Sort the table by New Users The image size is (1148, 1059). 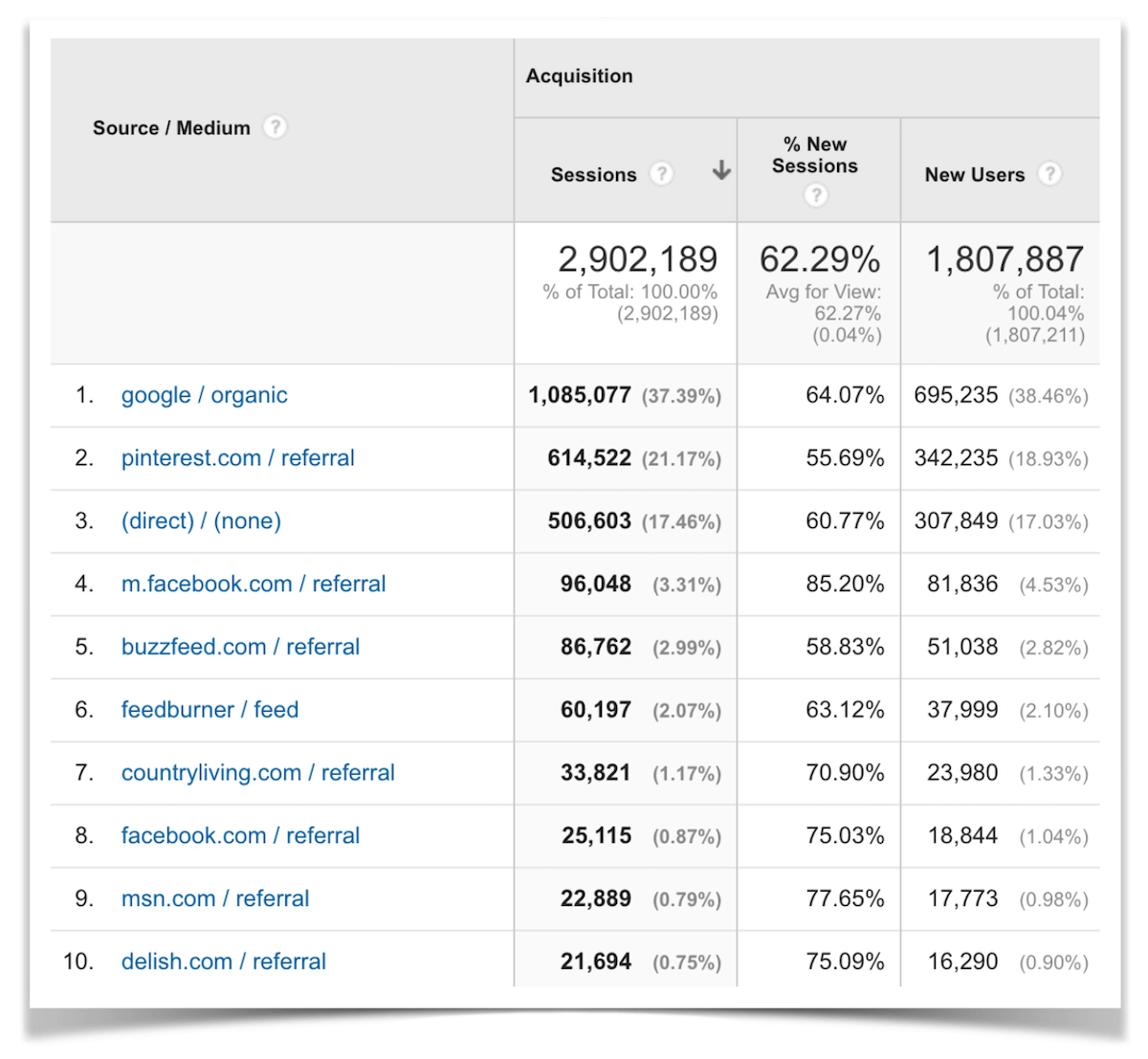(974, 174)
